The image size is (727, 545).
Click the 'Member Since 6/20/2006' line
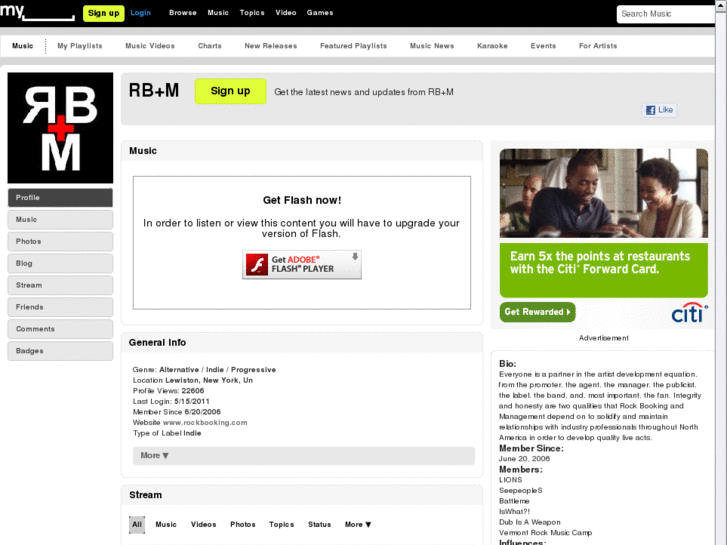click(177, 412)
